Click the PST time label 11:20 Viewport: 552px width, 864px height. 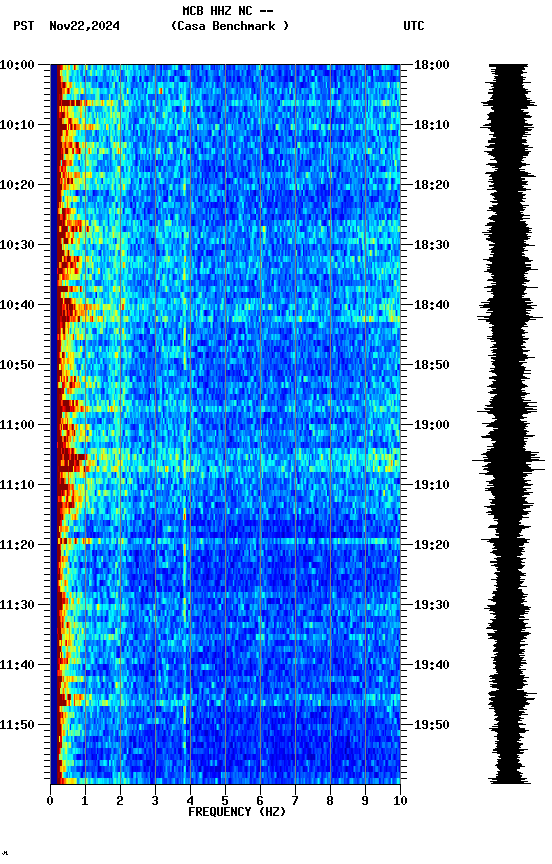17,546
